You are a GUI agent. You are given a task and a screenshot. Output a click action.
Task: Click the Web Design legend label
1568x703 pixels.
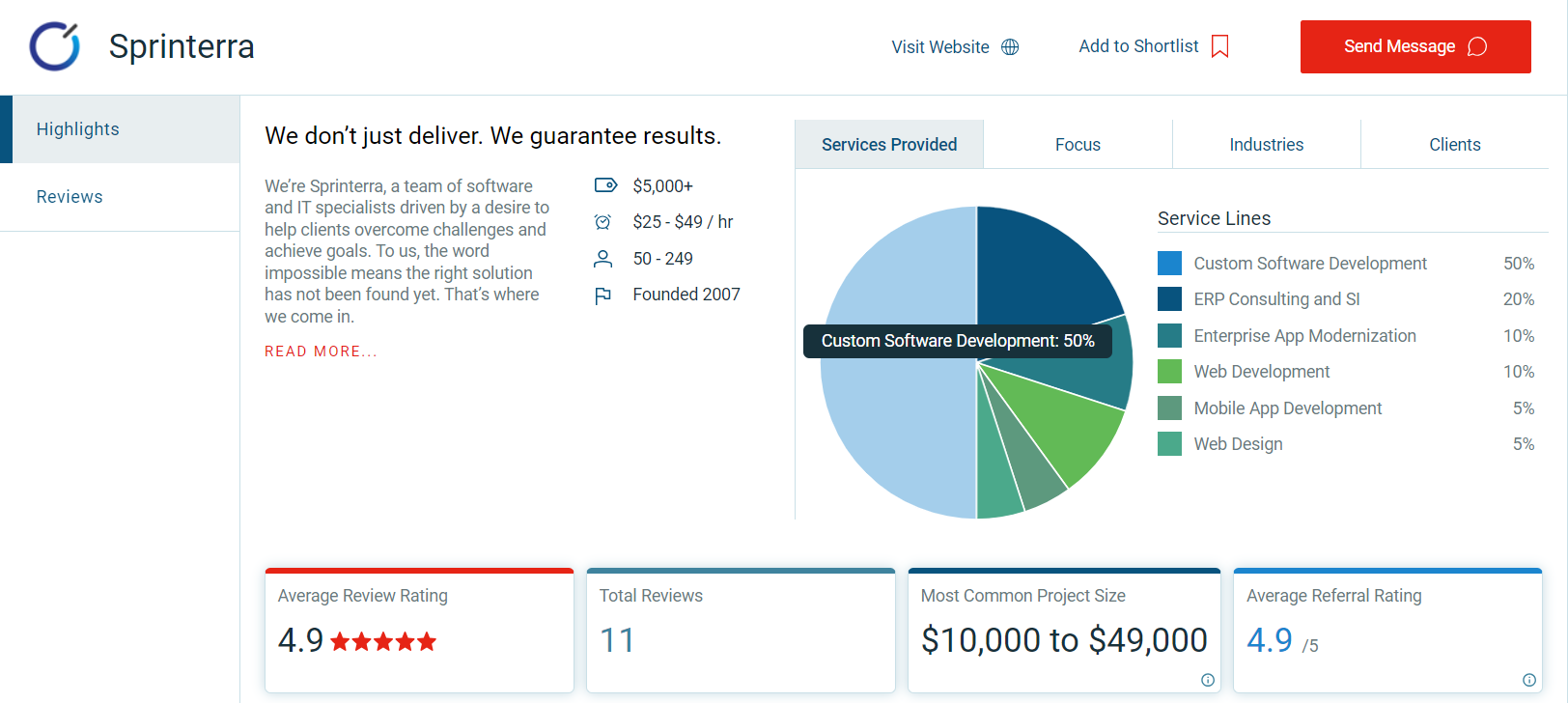pos(1238,444)
